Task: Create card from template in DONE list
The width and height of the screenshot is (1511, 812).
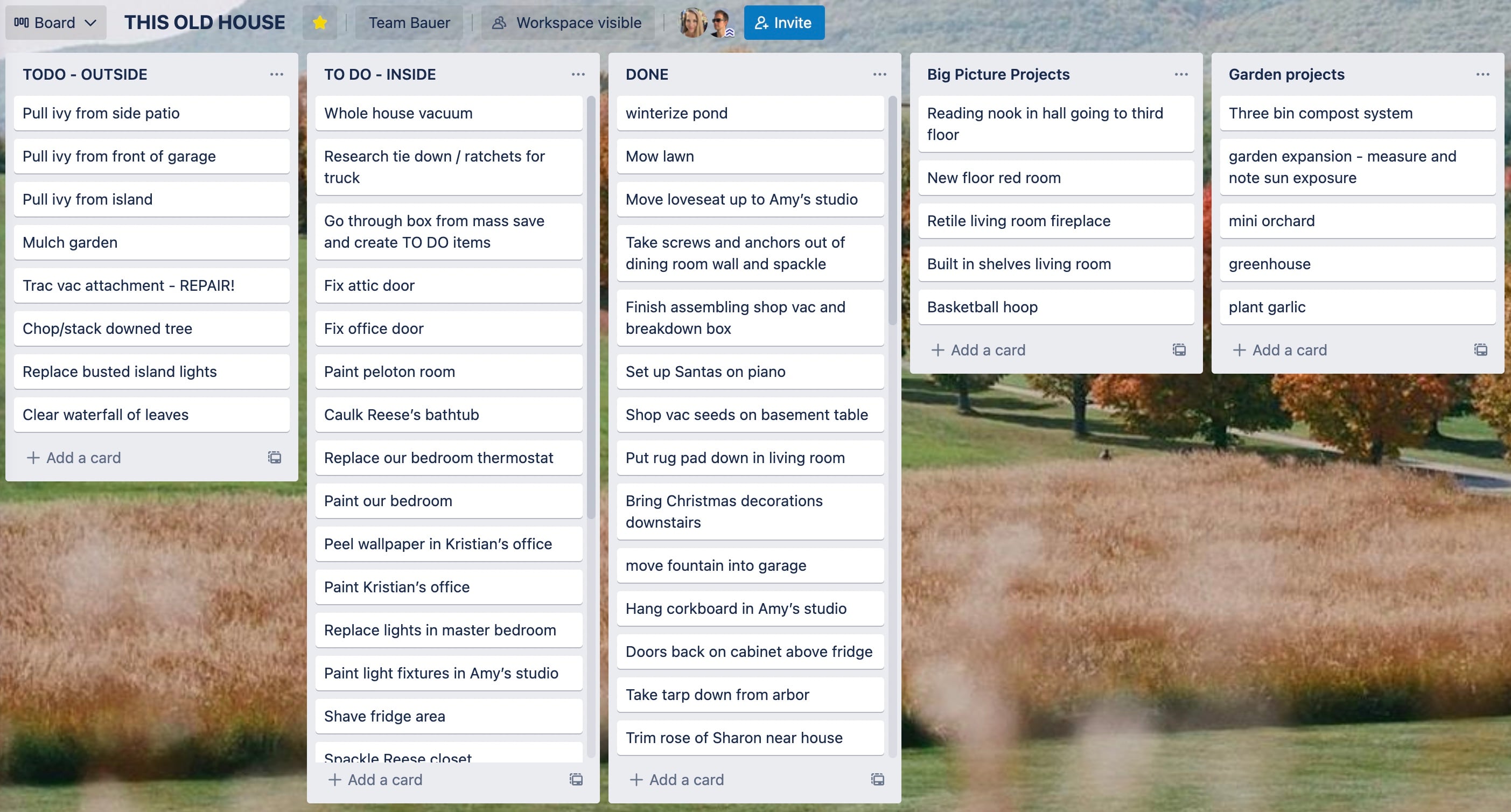Action: pyautogui.click(x=878, y=780)
